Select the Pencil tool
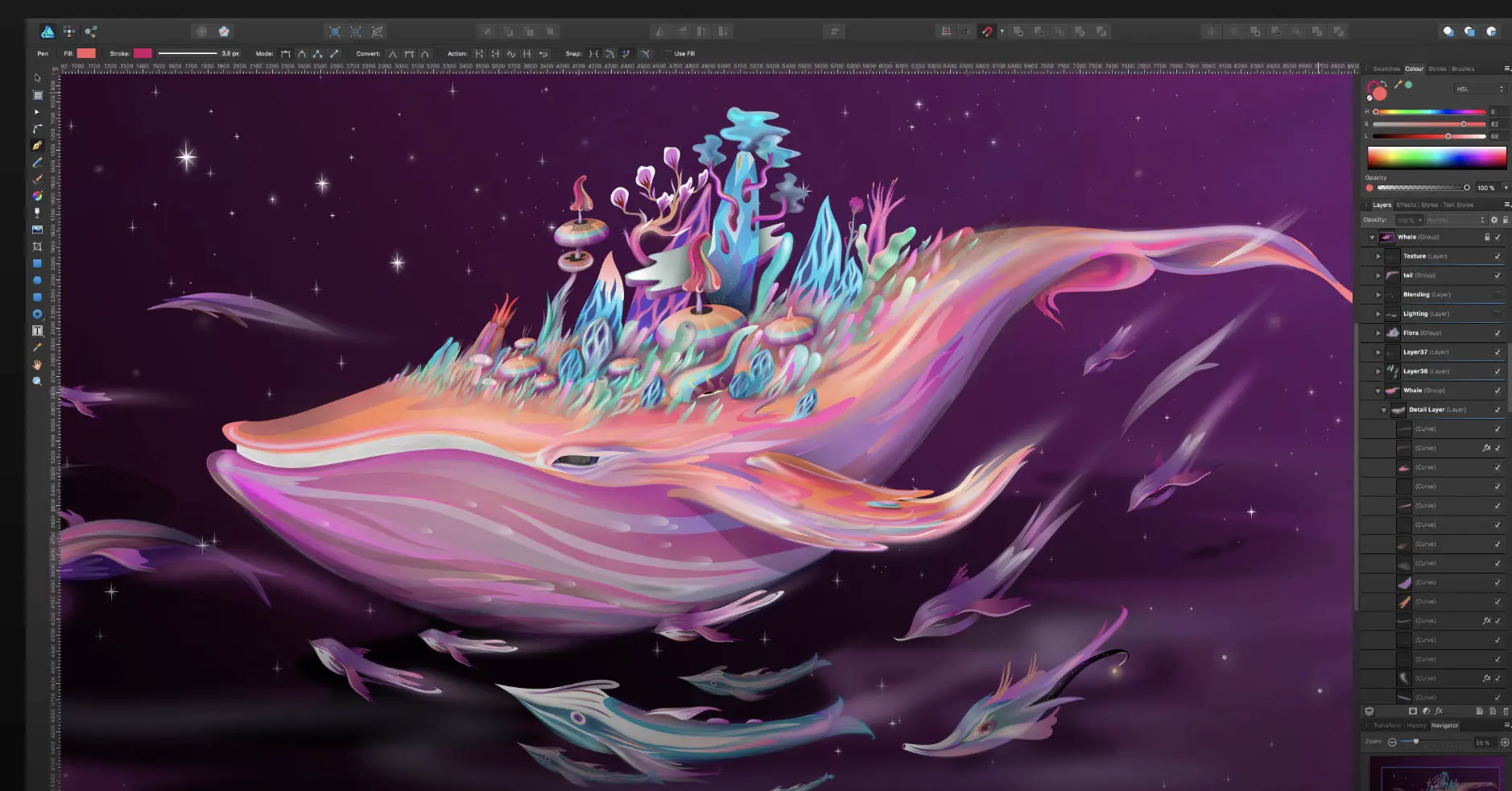Image resolution: width=1512 pixels, height=791 pixels. [37, 163]
